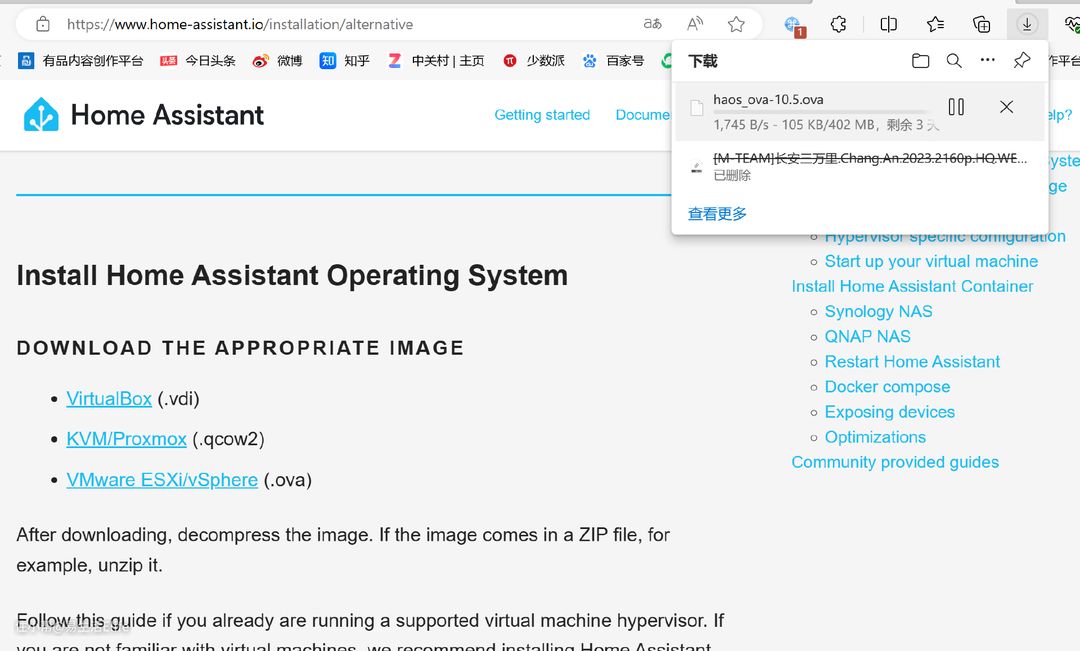View site info lock icon
1080x651 pixels.
pyautogui.click(x=42, y=24)
